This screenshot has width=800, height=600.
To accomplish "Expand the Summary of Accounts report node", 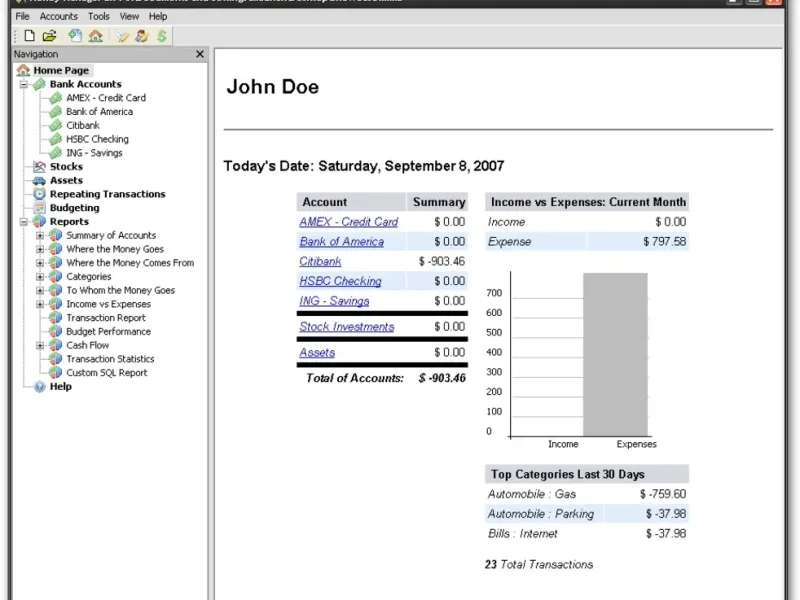I will click(x=40, y=236).
